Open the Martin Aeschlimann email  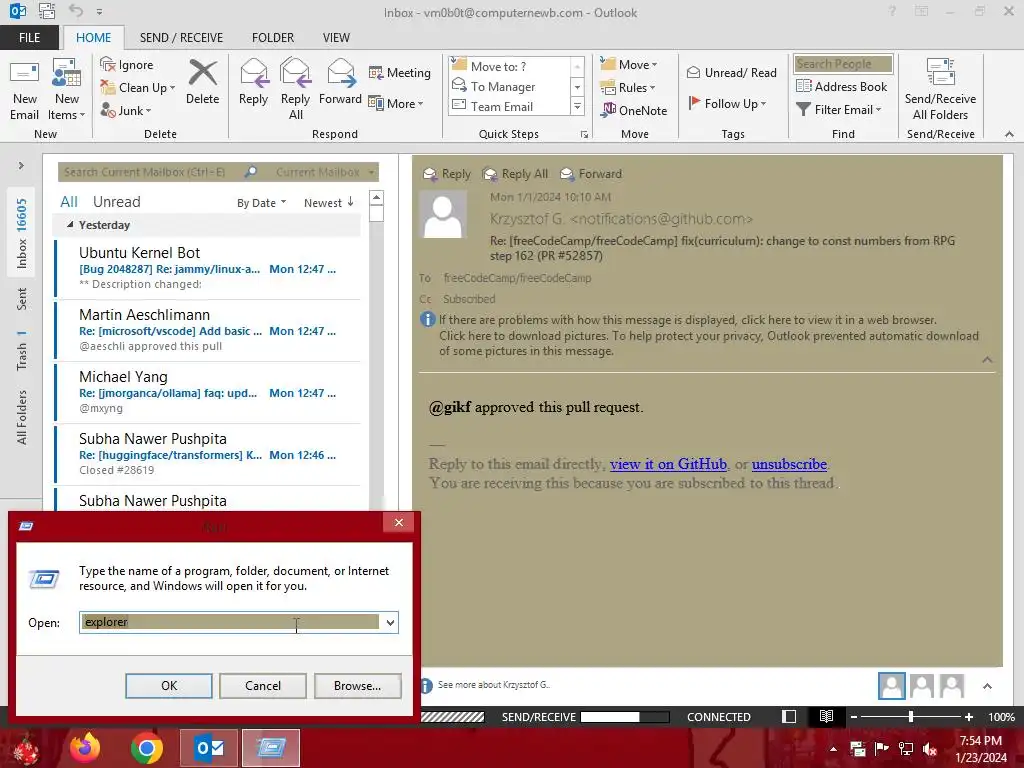click(x=208, y=330)
